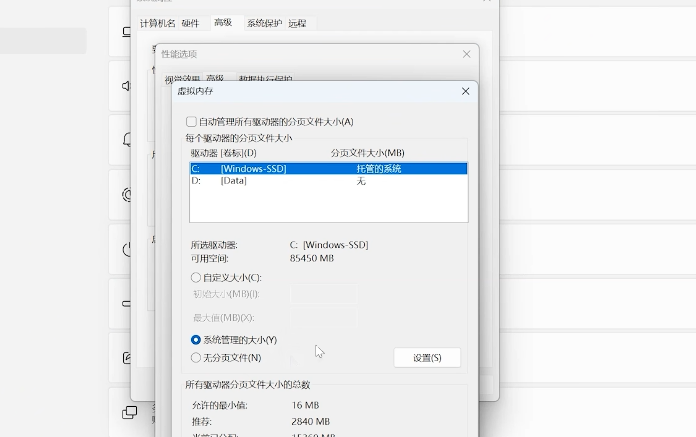Click the sound speaker icon in Settings
This screenshot has height=437, width=696.
tap(128, 86)
